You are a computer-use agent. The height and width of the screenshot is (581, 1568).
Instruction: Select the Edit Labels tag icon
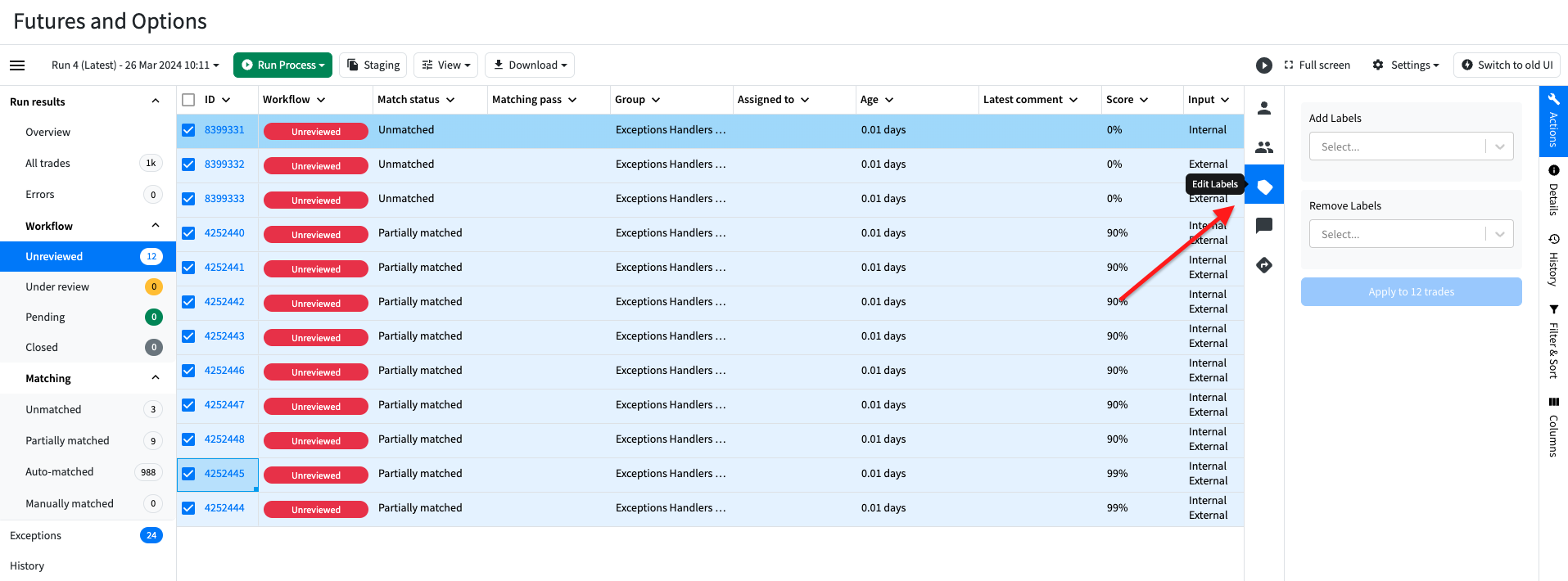(1264, 187)
